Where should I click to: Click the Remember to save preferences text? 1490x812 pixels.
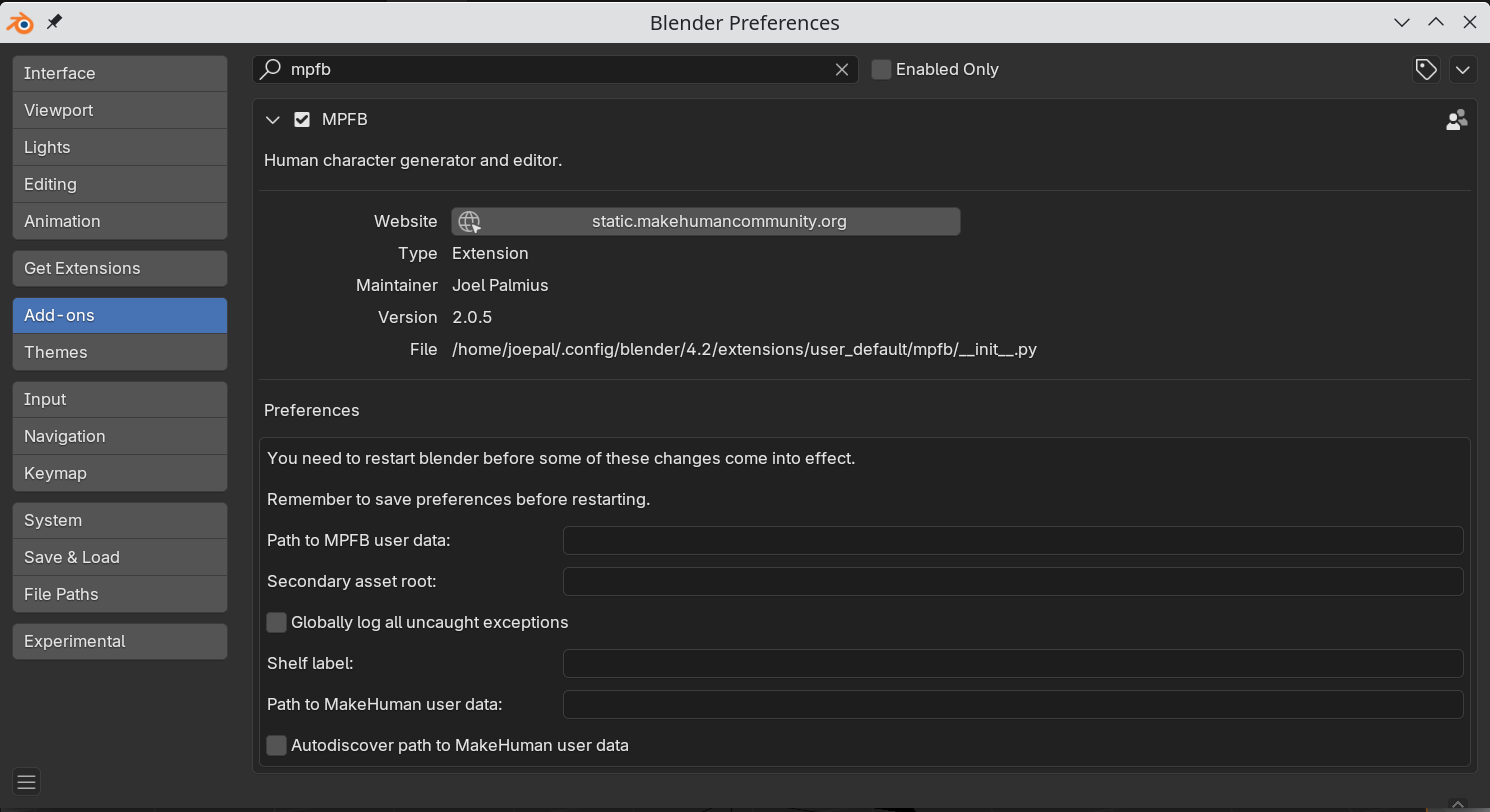(459, 500)
